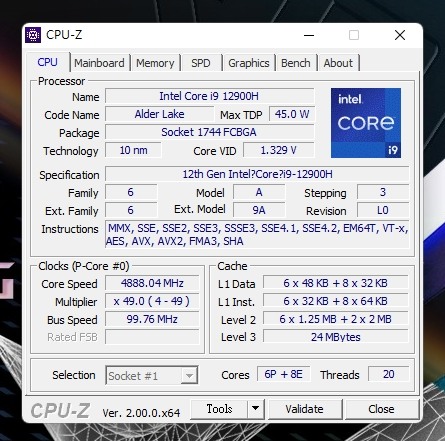Viewport: 445px width, 441px height.
Task: Click the 24 MBytes Level 3 value
Action: coord(336,337)
